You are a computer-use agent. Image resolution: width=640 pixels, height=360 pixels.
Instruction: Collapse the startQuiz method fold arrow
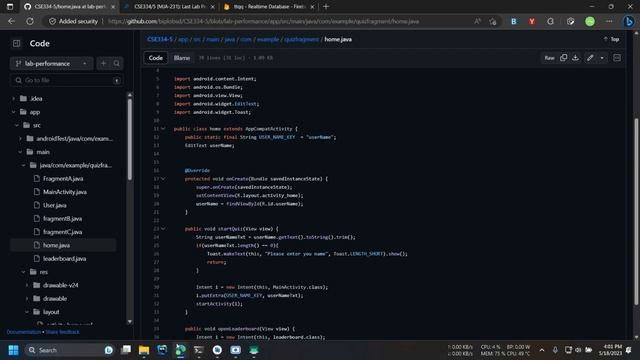pos(163,229)
